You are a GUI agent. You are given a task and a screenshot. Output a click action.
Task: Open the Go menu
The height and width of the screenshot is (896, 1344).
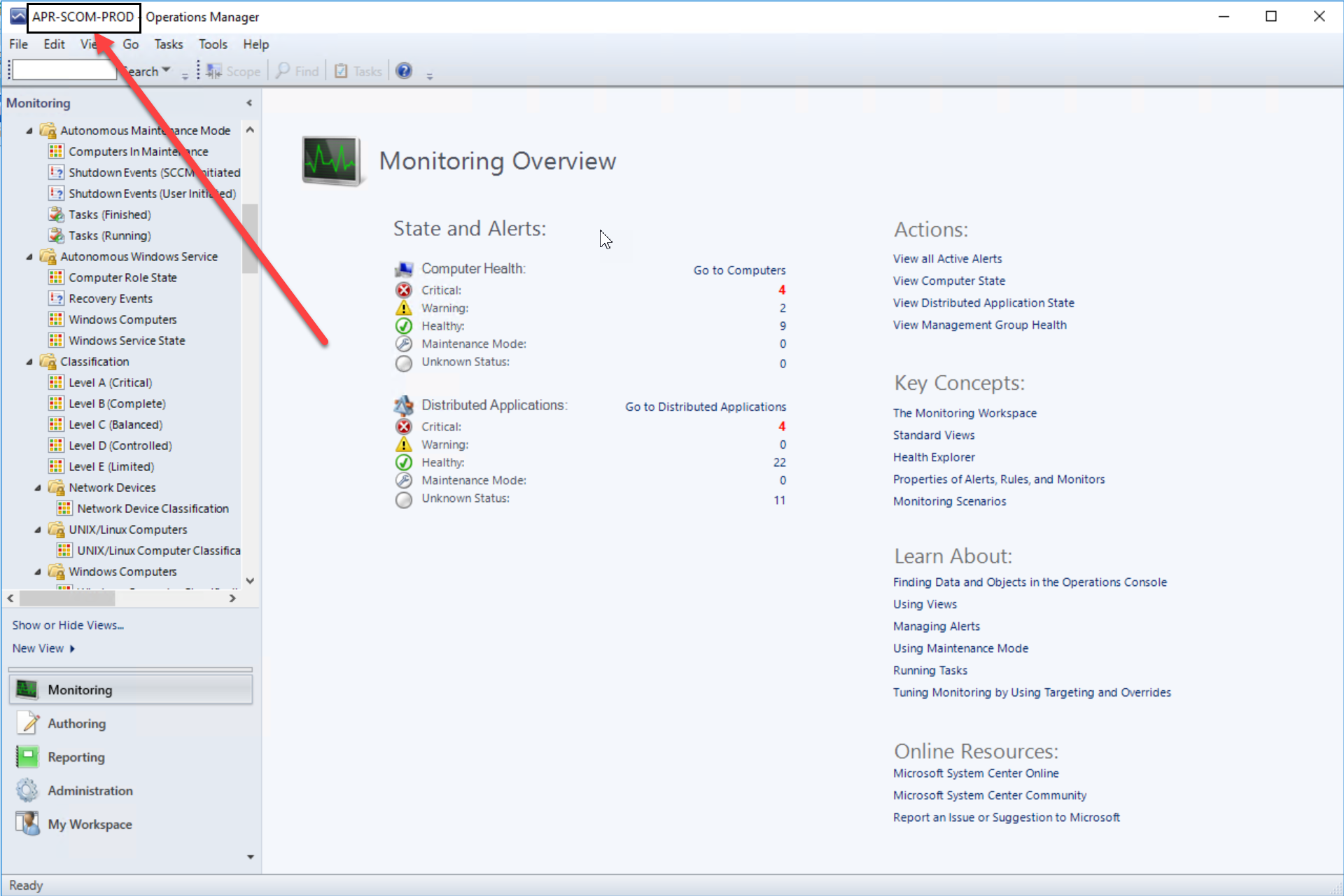[130, 44]
